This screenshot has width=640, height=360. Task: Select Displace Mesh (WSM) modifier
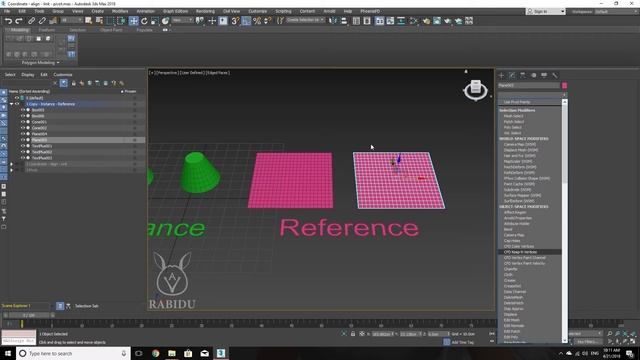click(521, 150)
